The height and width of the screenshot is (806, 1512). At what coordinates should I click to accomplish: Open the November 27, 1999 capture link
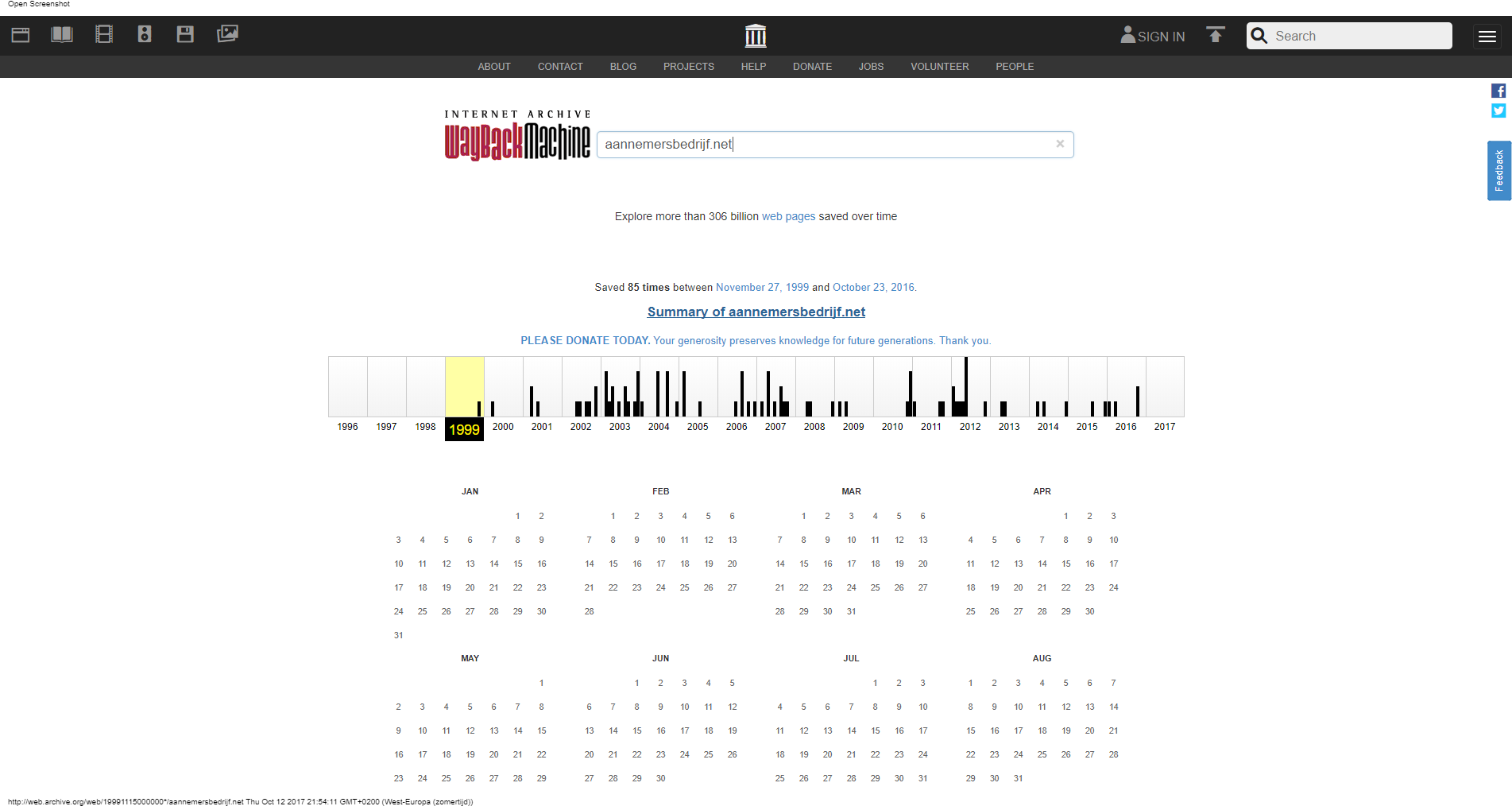[x=762, y=287]
